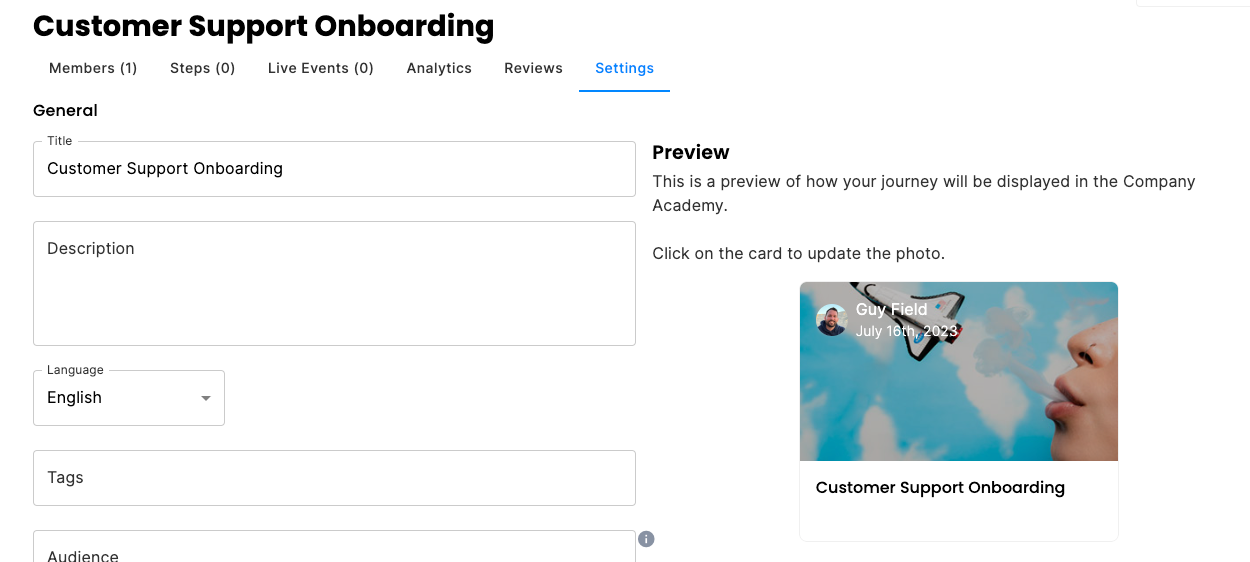1250x562 pixels.
Task: Select the Settings tab
Action: 624,68
